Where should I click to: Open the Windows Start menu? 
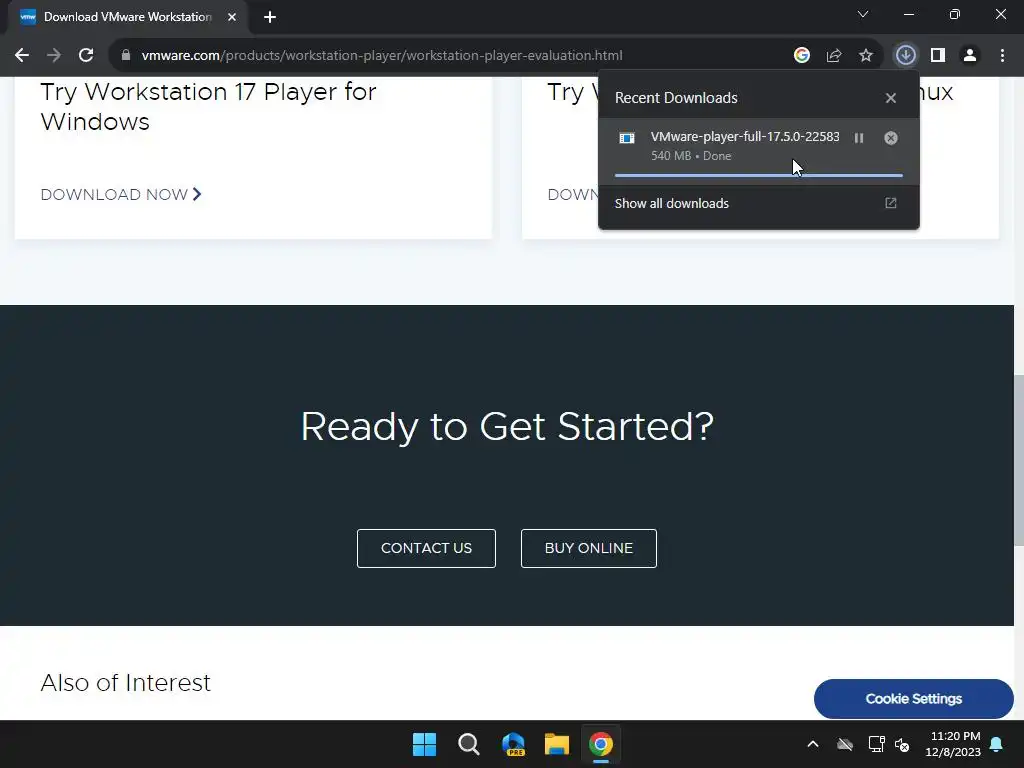(424, 744)
